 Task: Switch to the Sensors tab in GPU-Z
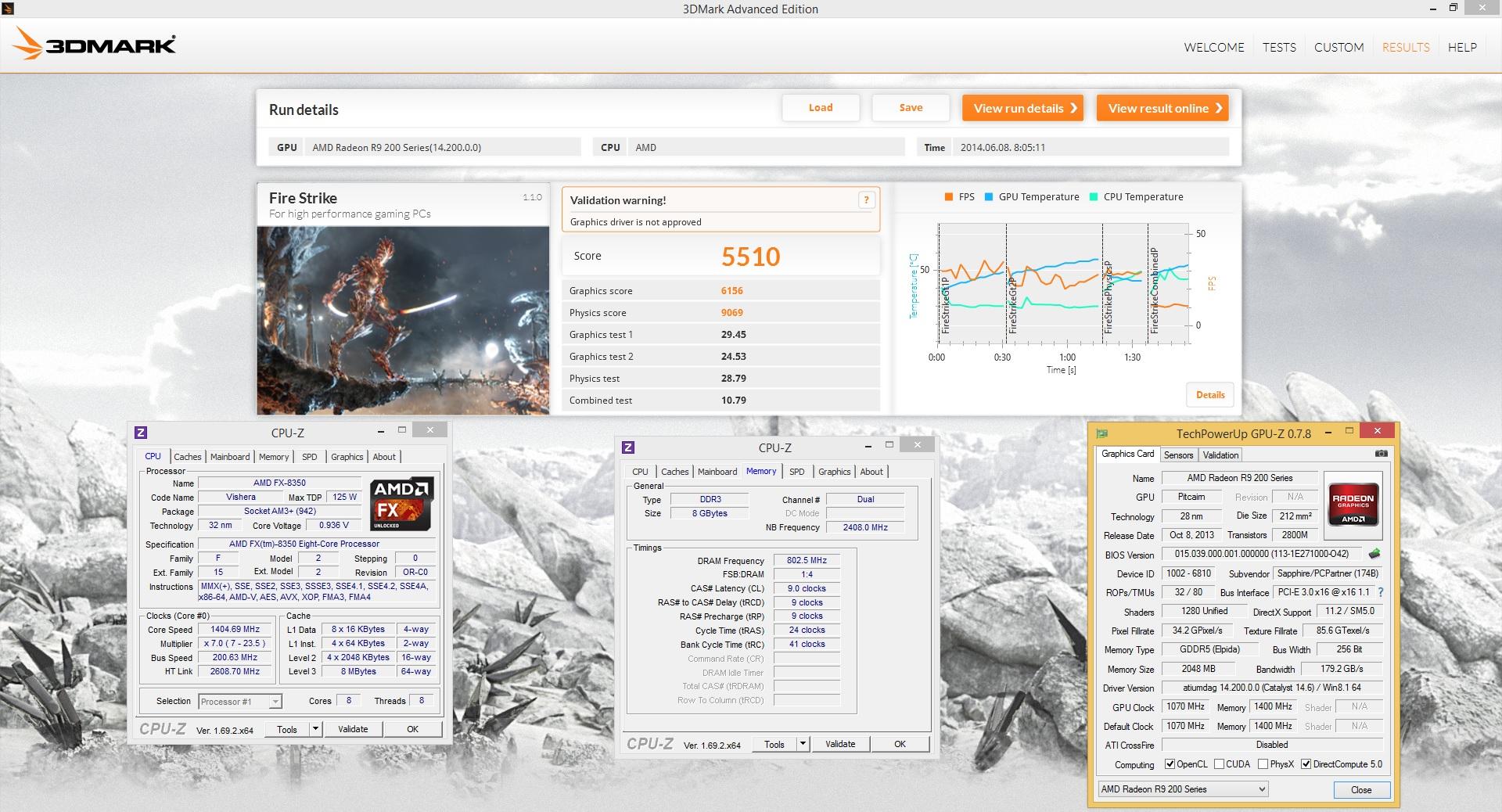pyautogui.click(x=1178, y=455)
